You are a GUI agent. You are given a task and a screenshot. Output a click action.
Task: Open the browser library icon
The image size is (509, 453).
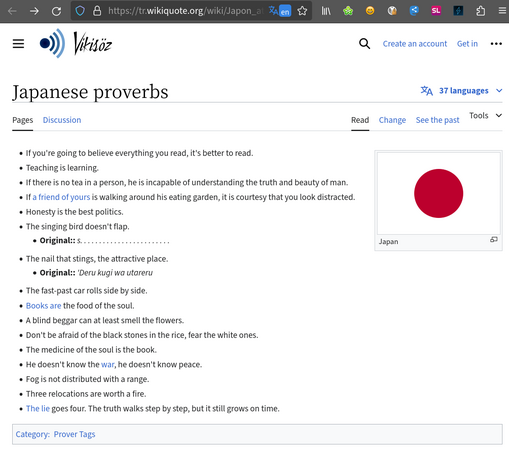coord(326,11)
